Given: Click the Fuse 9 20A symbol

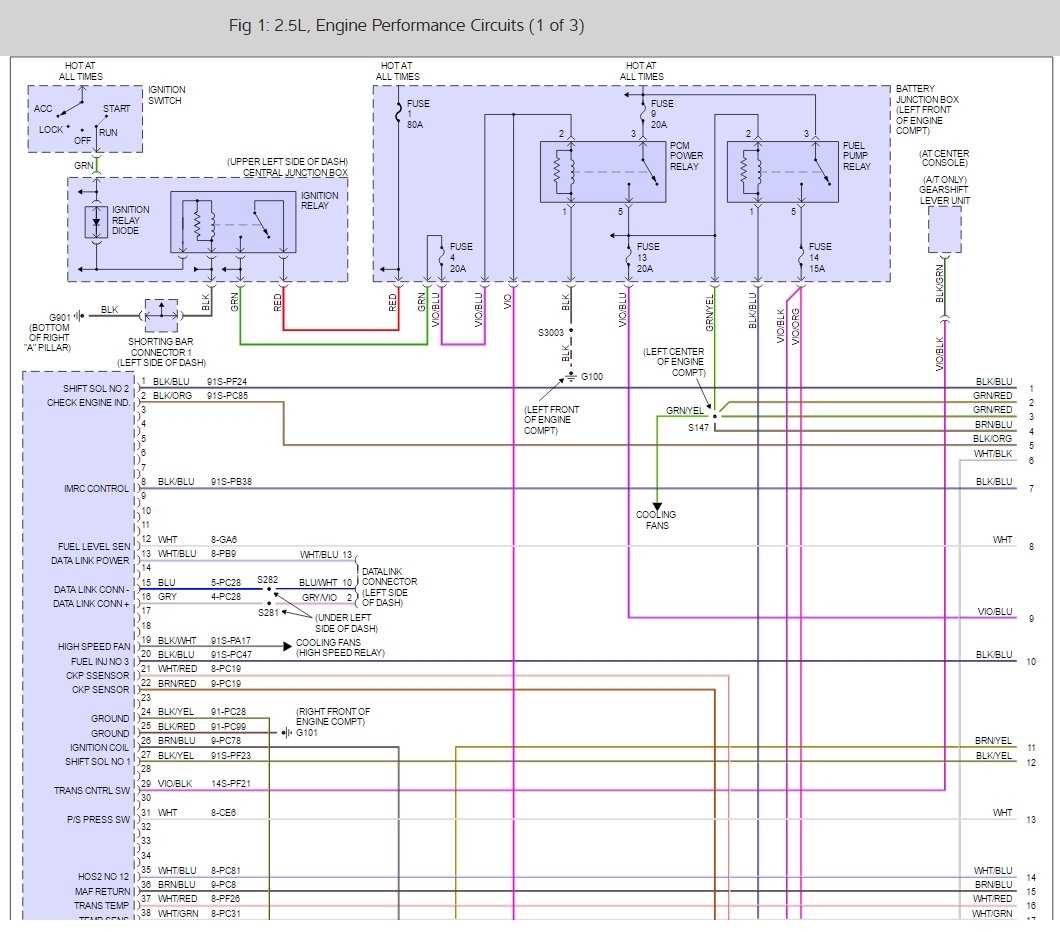Looking at the screenshot, I should (642, 109).
